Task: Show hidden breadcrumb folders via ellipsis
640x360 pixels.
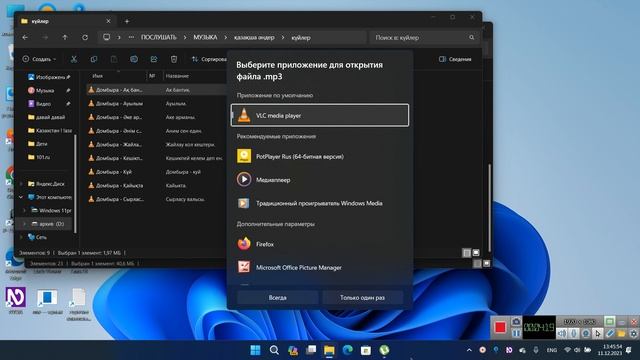Action: pos(131,38)
